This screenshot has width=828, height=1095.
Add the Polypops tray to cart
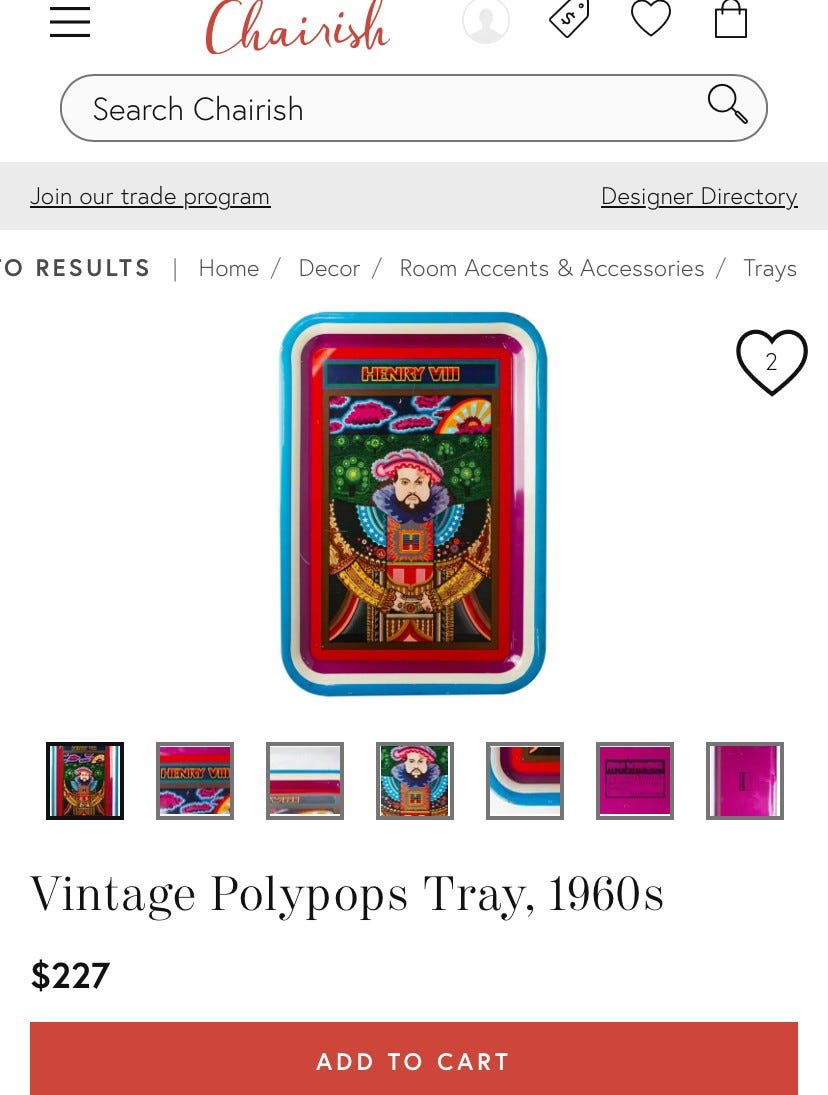[413, 1059]
